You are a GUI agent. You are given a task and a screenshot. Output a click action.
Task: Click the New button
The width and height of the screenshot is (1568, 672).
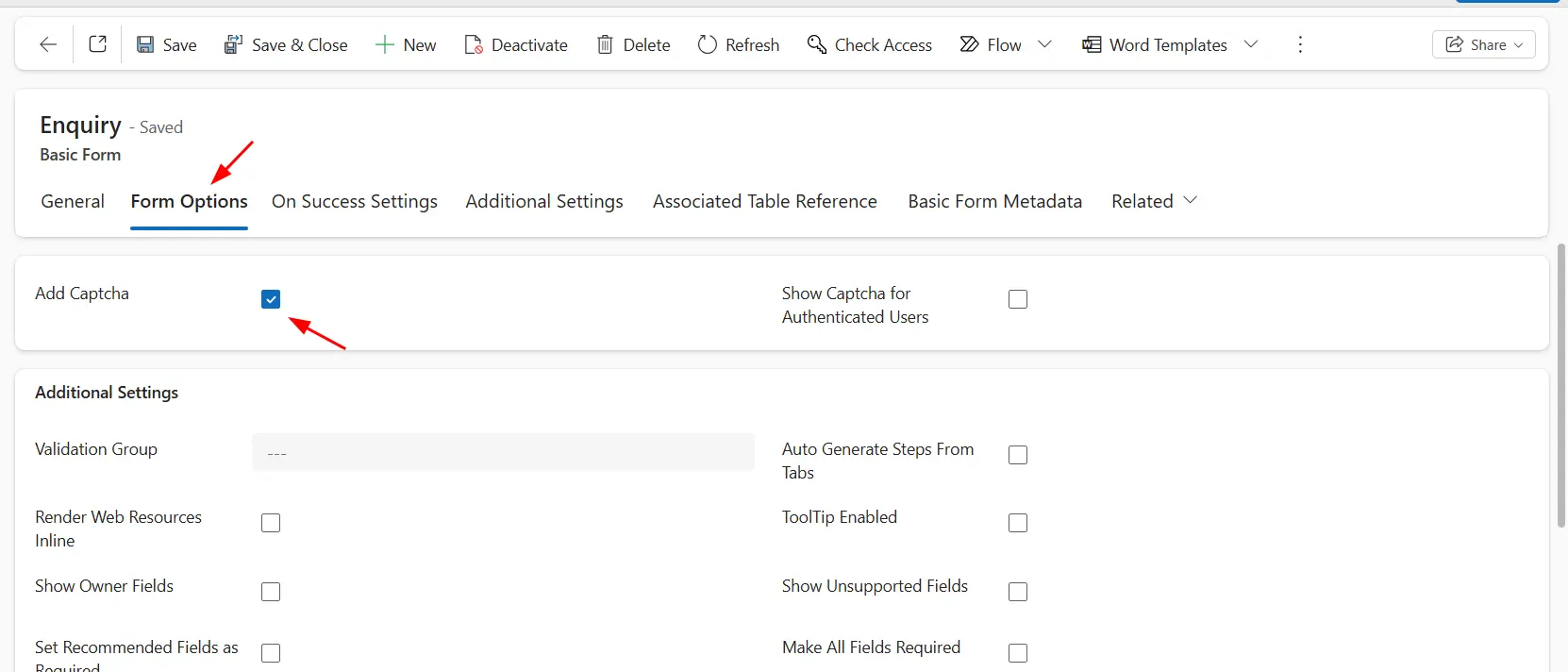pos(406,44)
